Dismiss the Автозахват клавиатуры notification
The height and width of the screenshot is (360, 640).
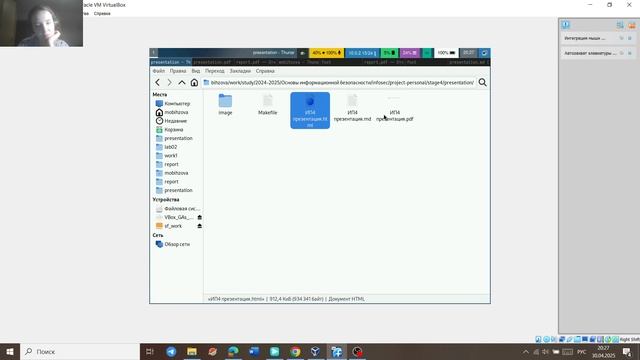pyautogui.click(x=630, y=53)
